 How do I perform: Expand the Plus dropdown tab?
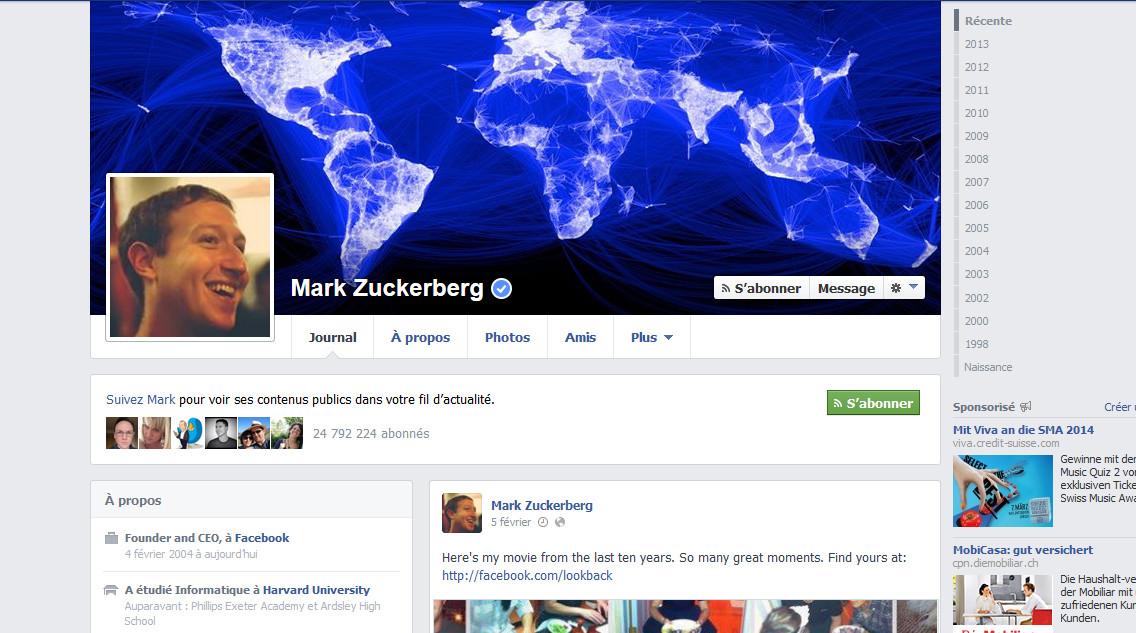652,338
